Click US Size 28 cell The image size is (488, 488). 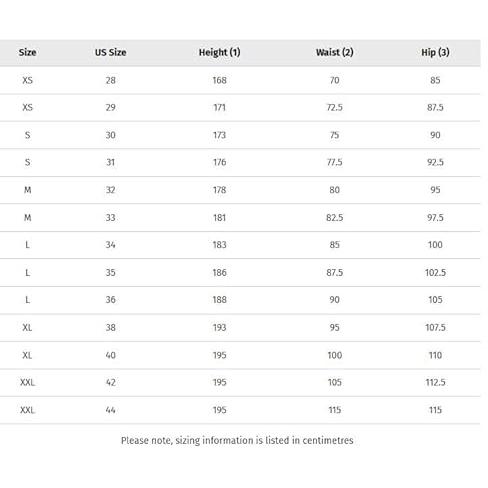click(110, 80)
